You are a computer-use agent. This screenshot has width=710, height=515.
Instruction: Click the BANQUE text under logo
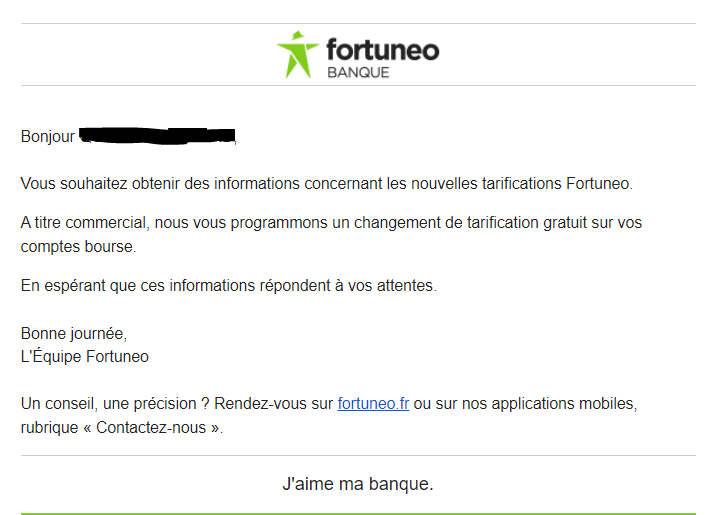(x=358, y=72)
